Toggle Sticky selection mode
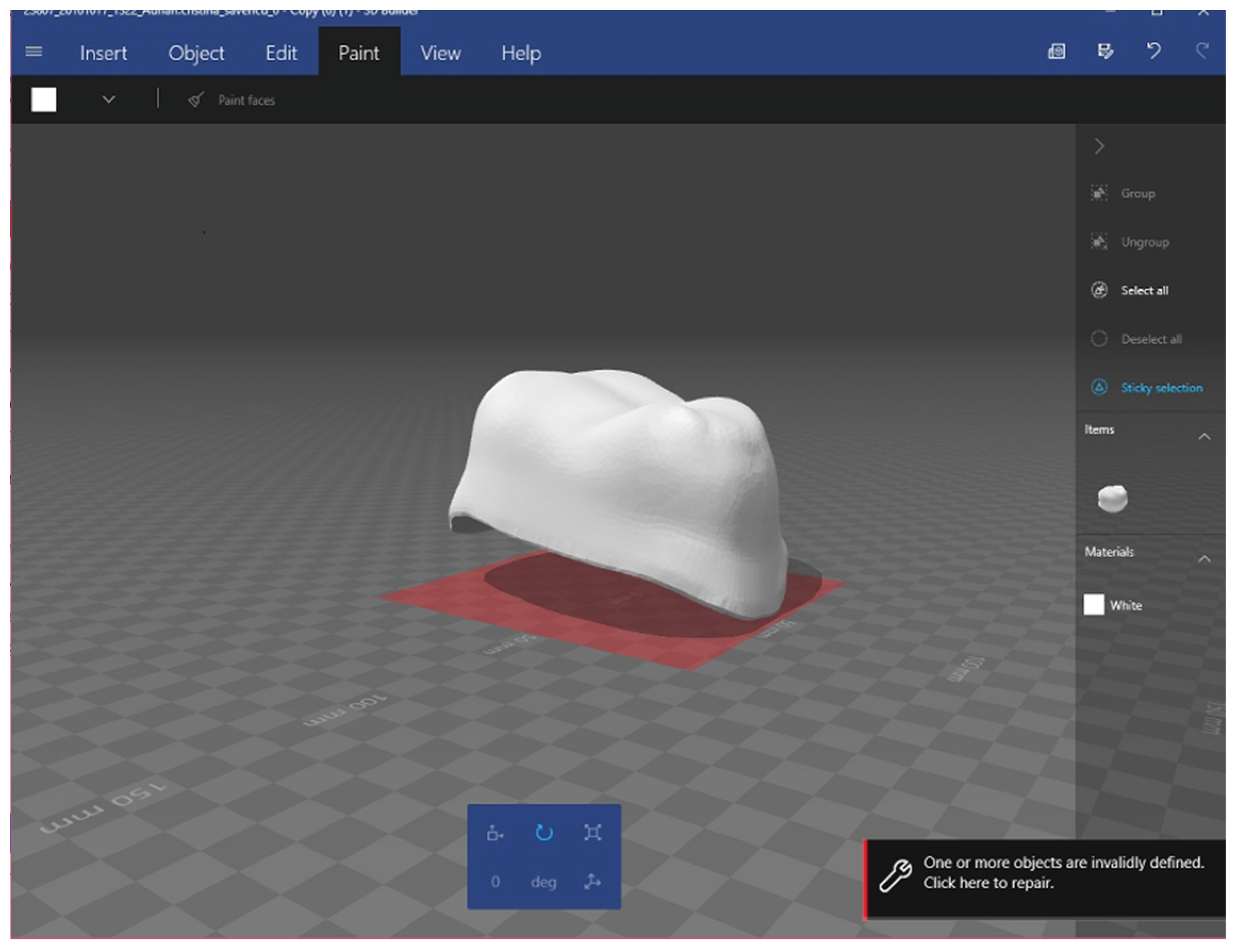Viewport: 1236px width, 952px height. pos(1147,388)
